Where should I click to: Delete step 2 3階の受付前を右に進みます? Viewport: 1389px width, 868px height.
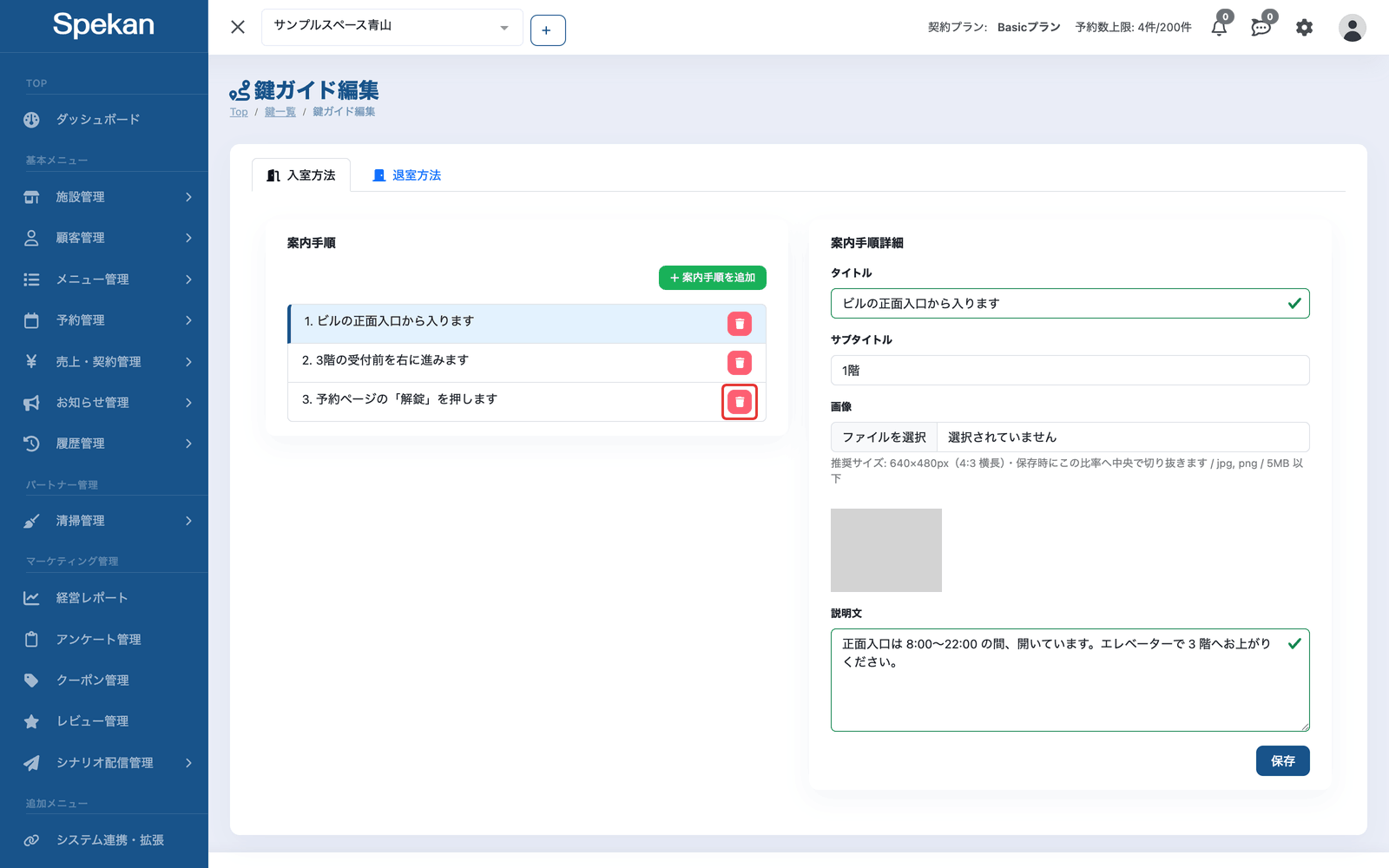click(740, 363)
